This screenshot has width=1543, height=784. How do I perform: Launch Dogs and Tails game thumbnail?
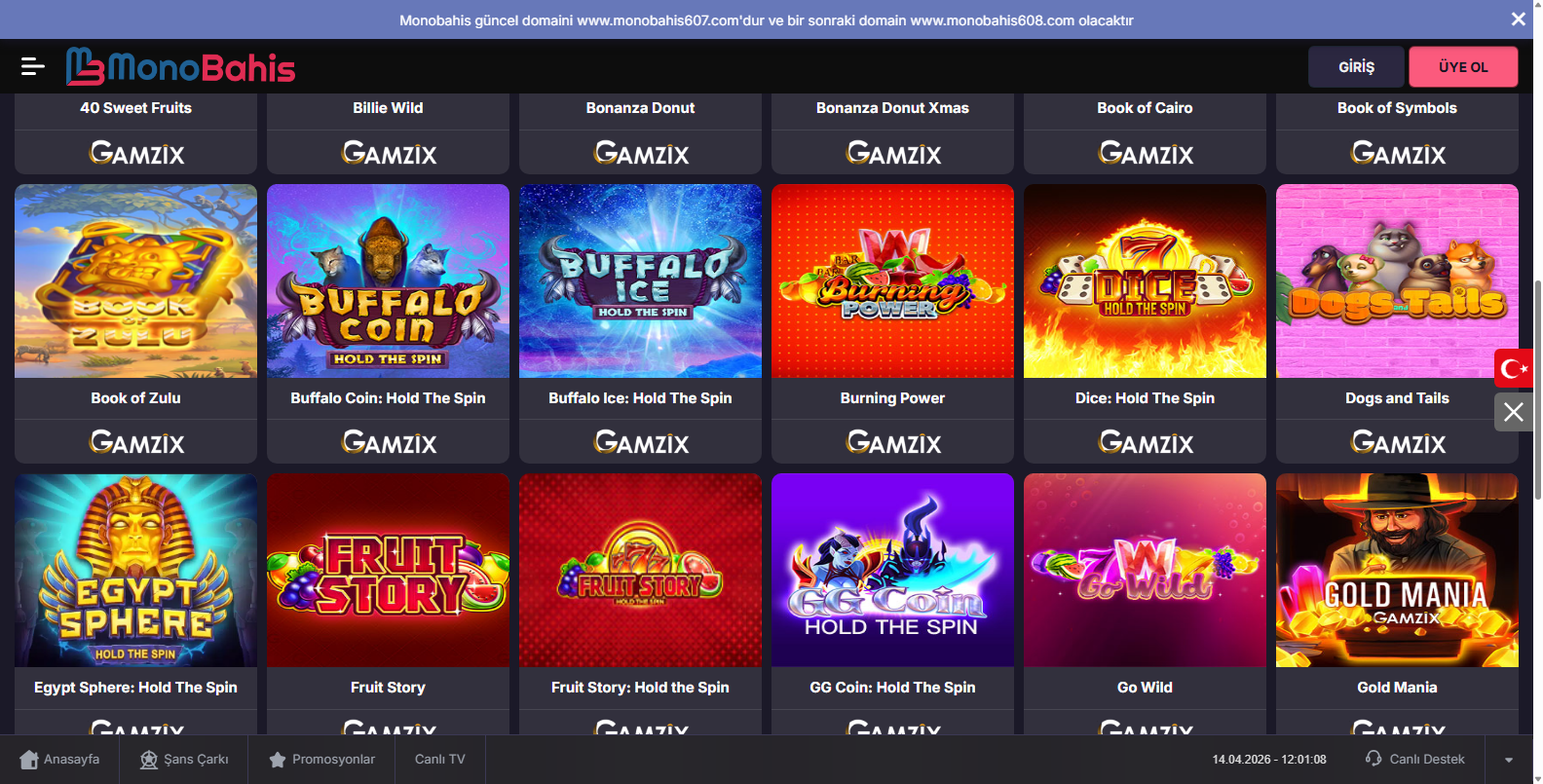click(1397, 280)
